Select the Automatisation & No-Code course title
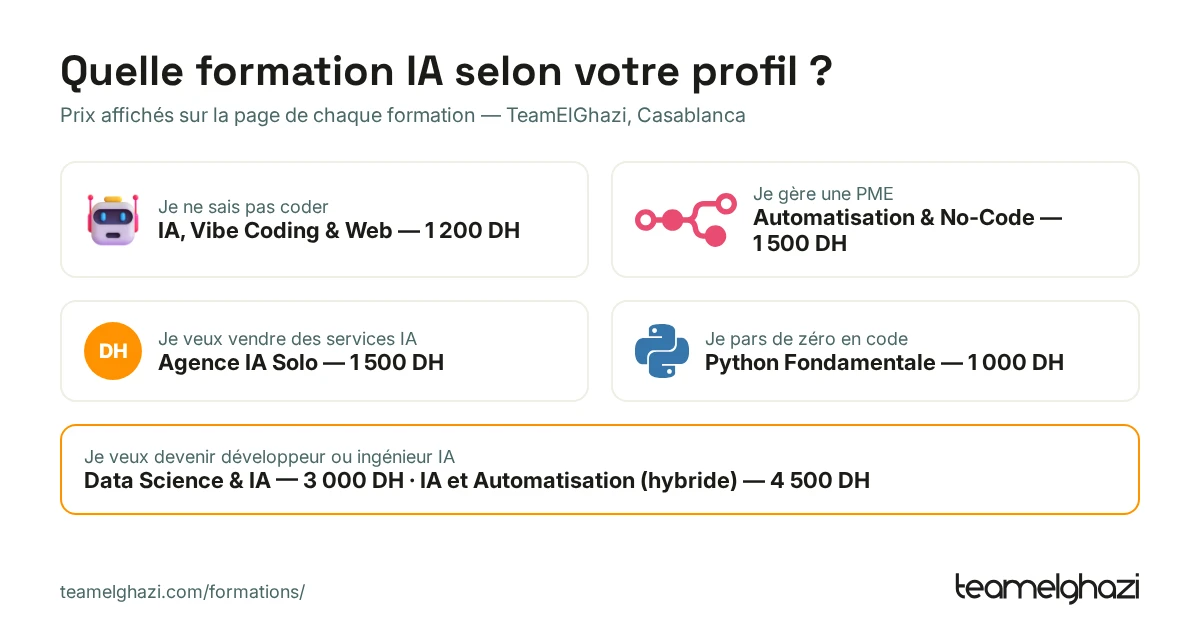 point(907,230)
